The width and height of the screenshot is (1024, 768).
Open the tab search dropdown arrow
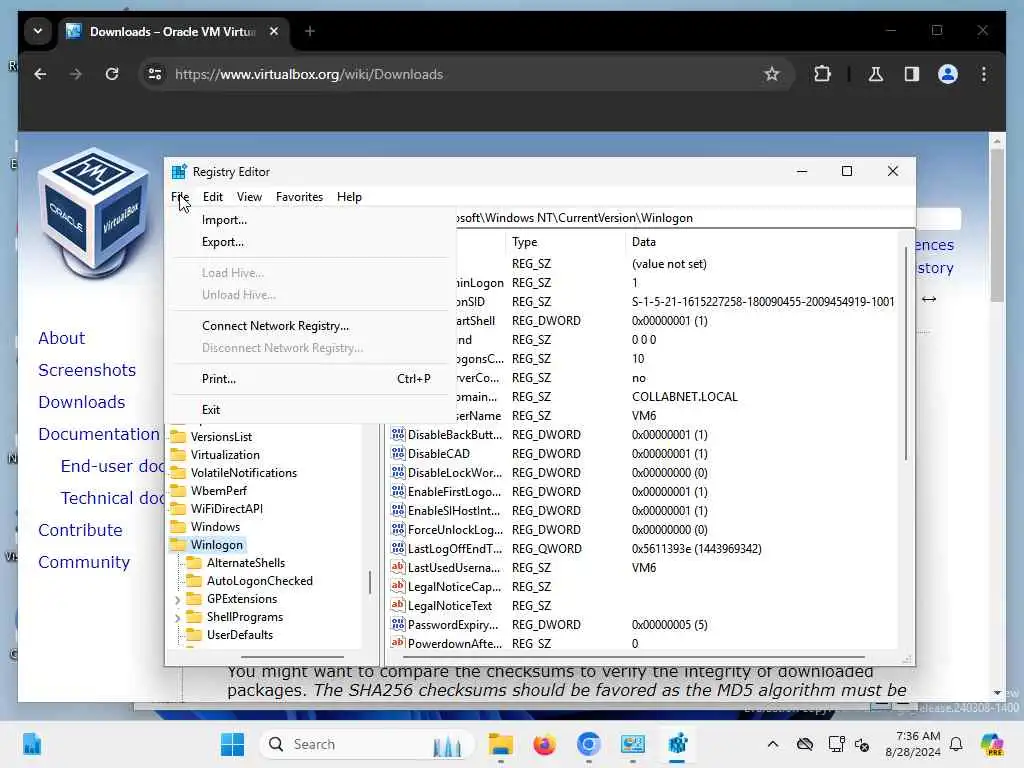point(38,31)
